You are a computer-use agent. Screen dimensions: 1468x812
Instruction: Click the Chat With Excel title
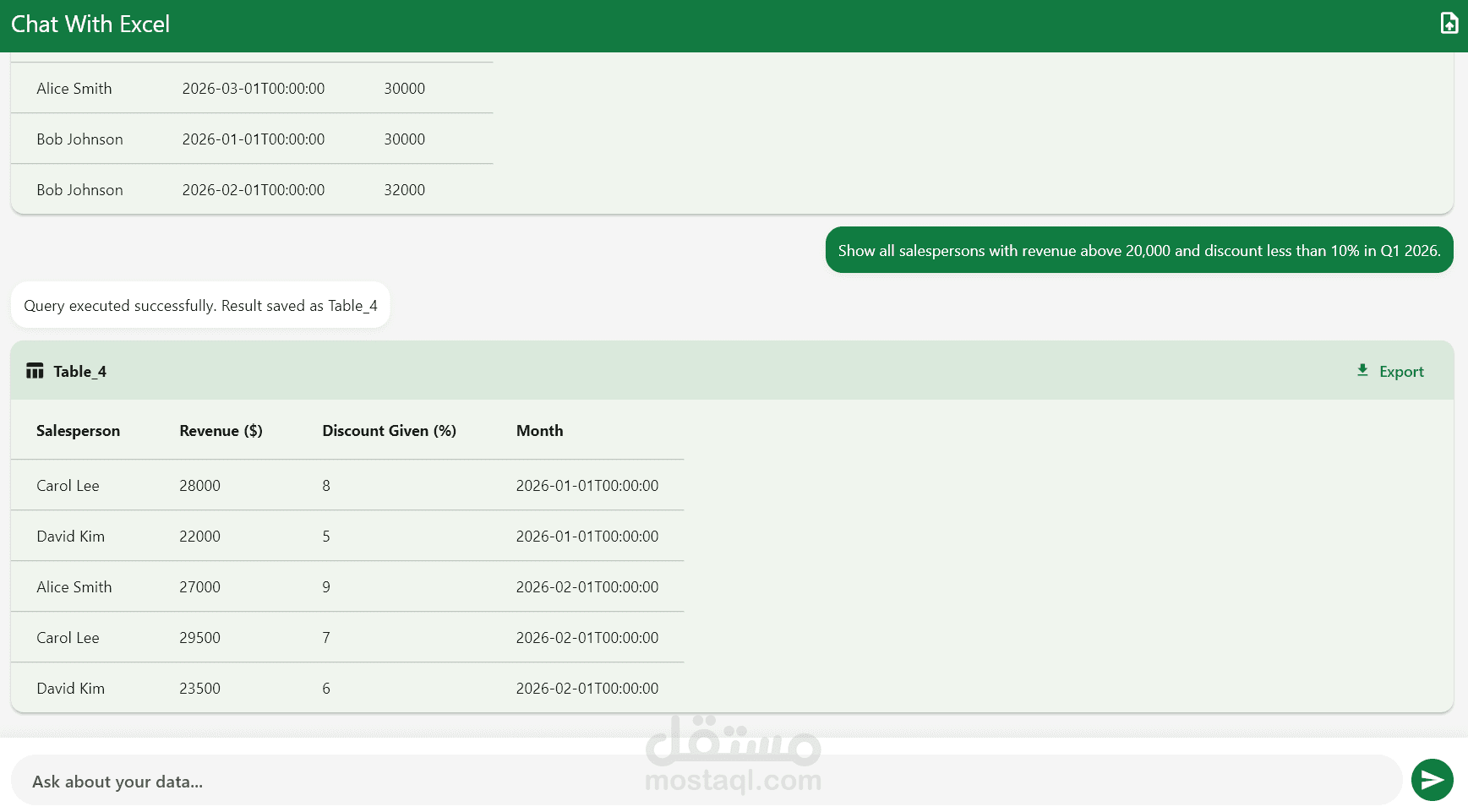[90, 25]
